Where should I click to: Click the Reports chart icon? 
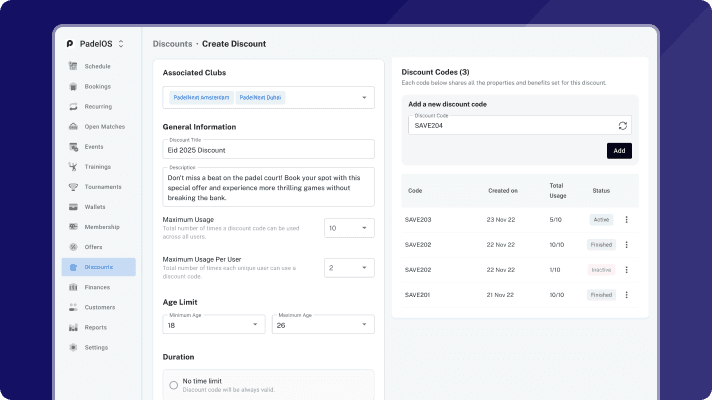point(73,327)
